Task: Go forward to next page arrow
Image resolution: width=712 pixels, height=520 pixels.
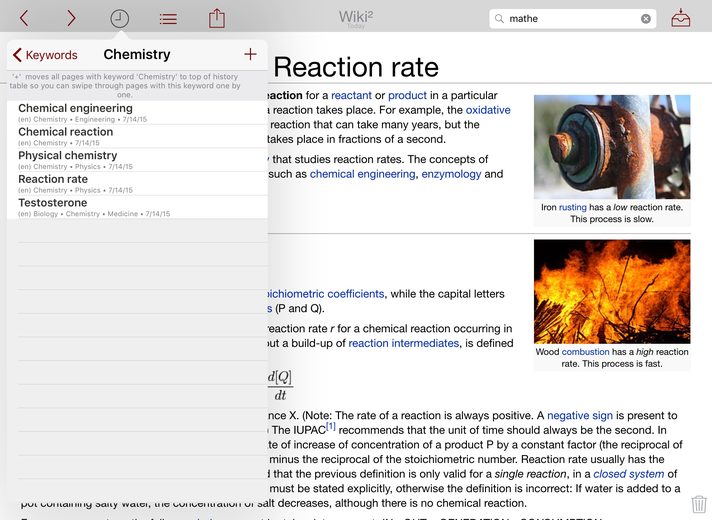Action: (x=71, y=19)
